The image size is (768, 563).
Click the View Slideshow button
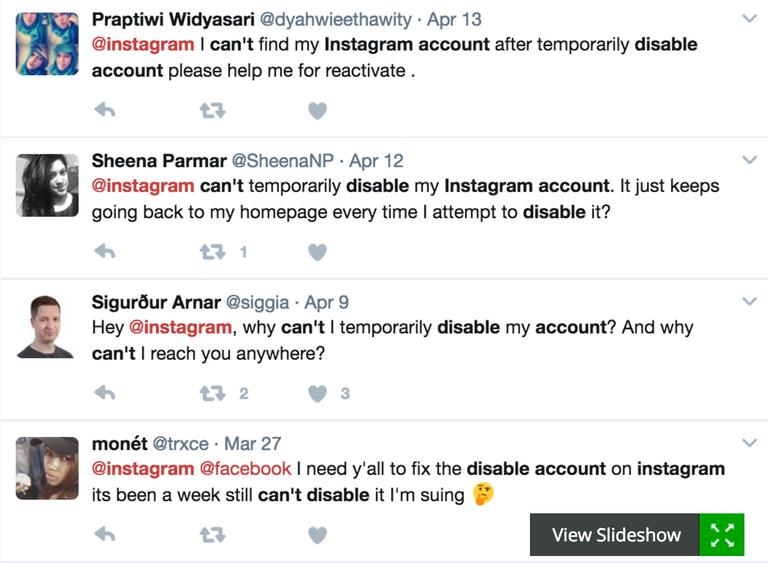tap(615, 535)
